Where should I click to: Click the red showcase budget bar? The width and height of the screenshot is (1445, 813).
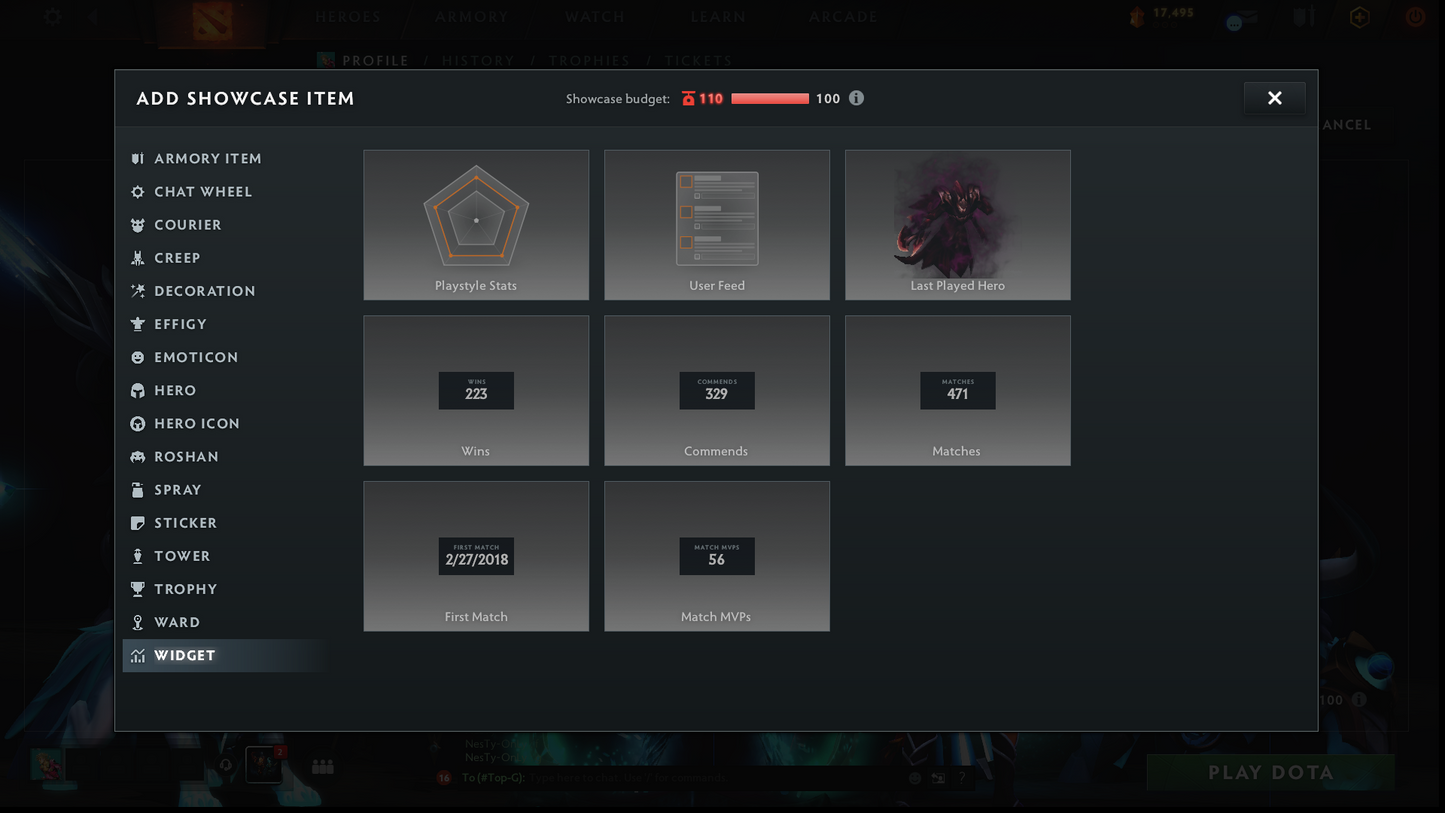[770, 98]
